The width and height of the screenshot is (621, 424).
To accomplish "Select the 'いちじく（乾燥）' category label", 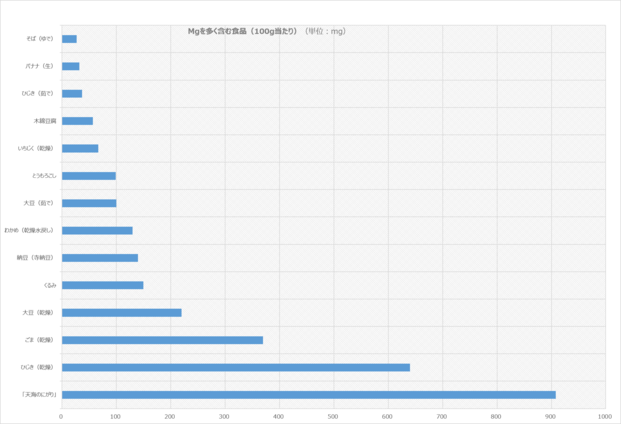I will (x=35, y=148).
